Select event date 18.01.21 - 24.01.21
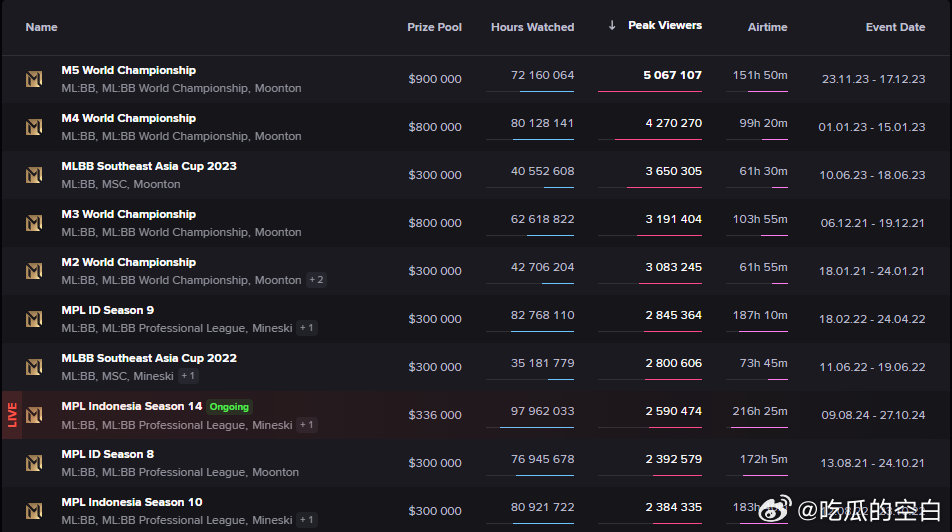This screenshot has height=532, width=952. (872, 271)
